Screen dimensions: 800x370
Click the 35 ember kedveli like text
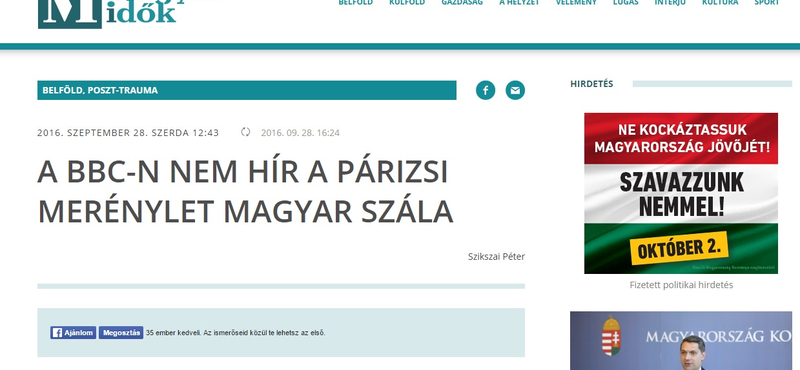pos(235,333)
